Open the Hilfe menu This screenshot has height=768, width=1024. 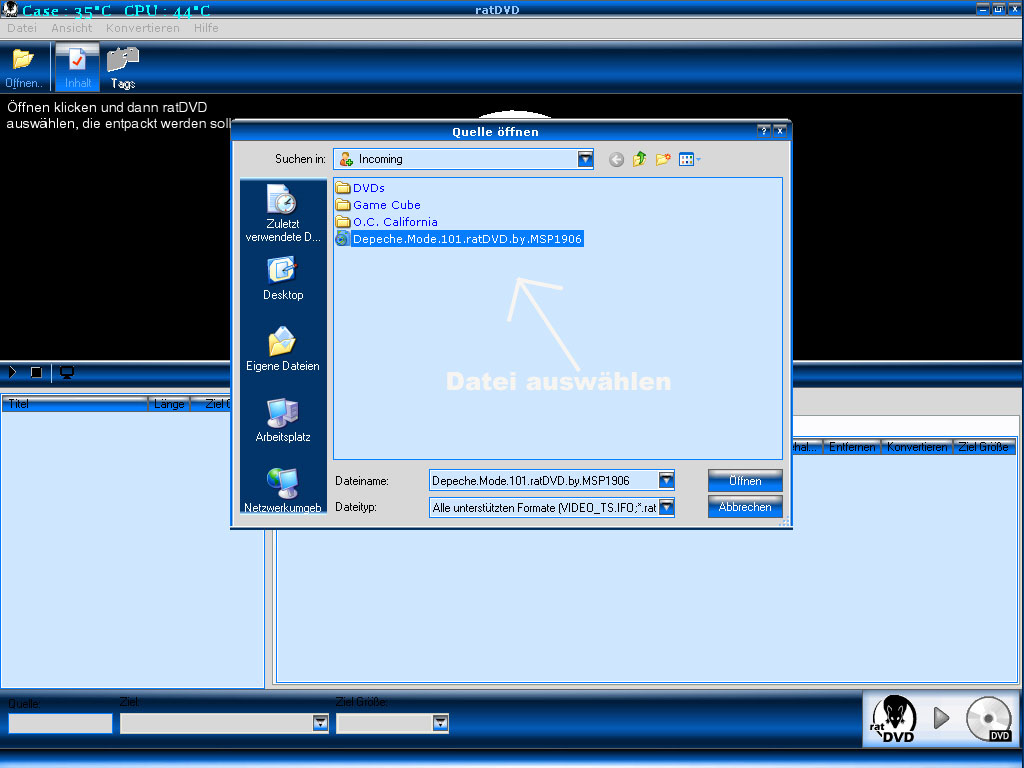coord(206,28)
